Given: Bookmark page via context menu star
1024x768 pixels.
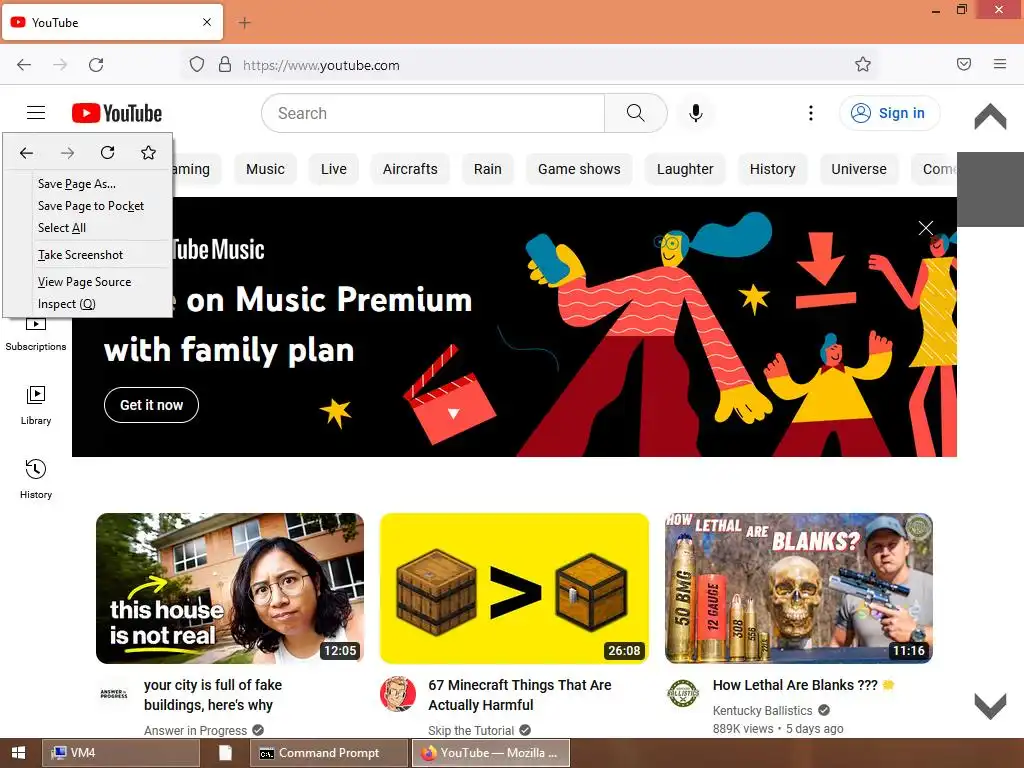Looking at the screenshot, I should 148,153.
